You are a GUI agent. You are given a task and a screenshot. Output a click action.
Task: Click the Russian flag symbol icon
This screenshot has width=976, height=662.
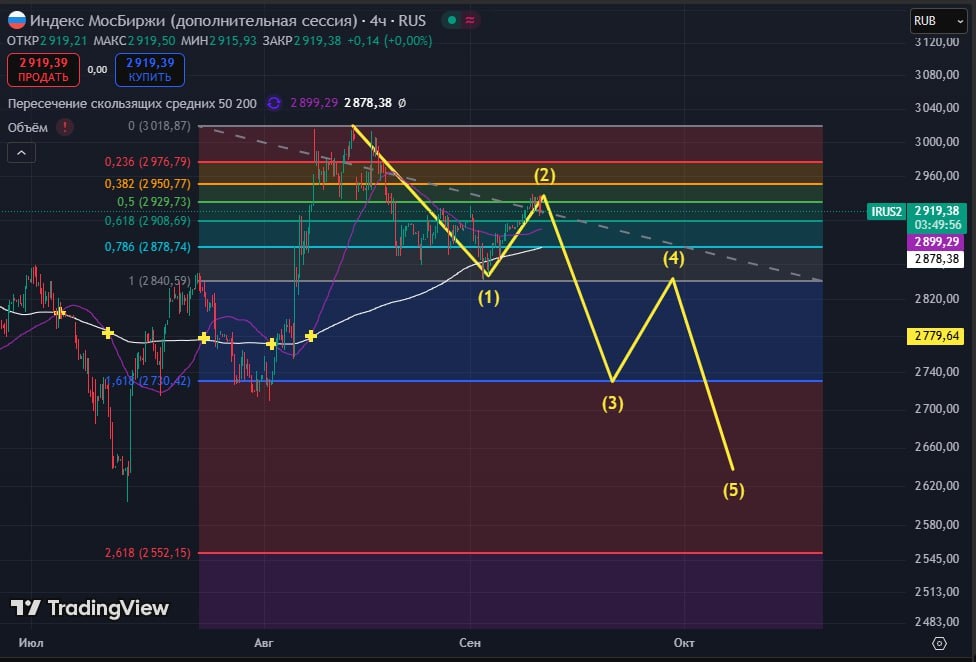17,21
